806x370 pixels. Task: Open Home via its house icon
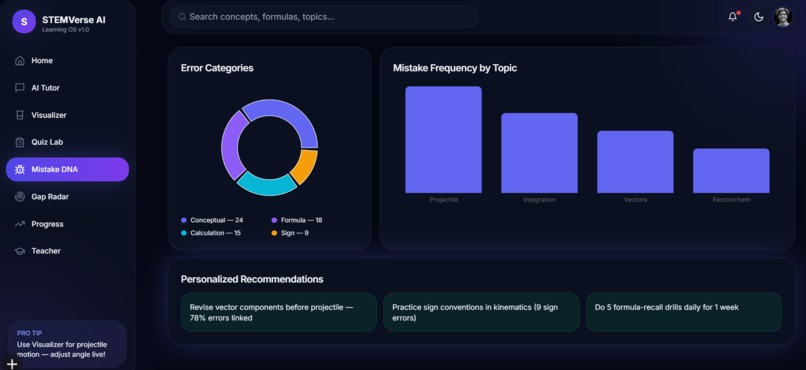tap(20, 61)
